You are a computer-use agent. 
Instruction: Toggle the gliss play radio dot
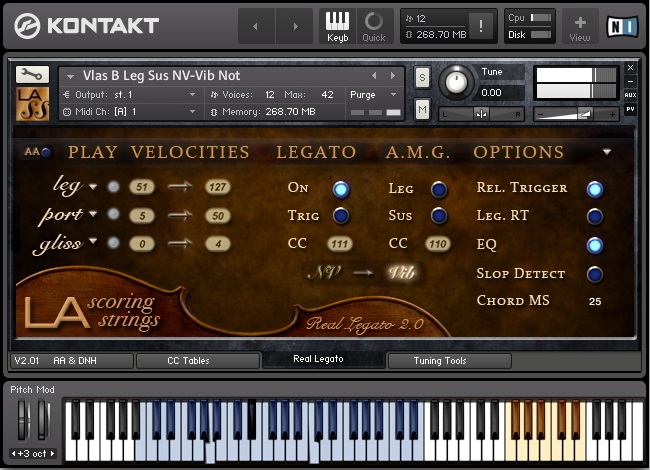tap(113, 243)
